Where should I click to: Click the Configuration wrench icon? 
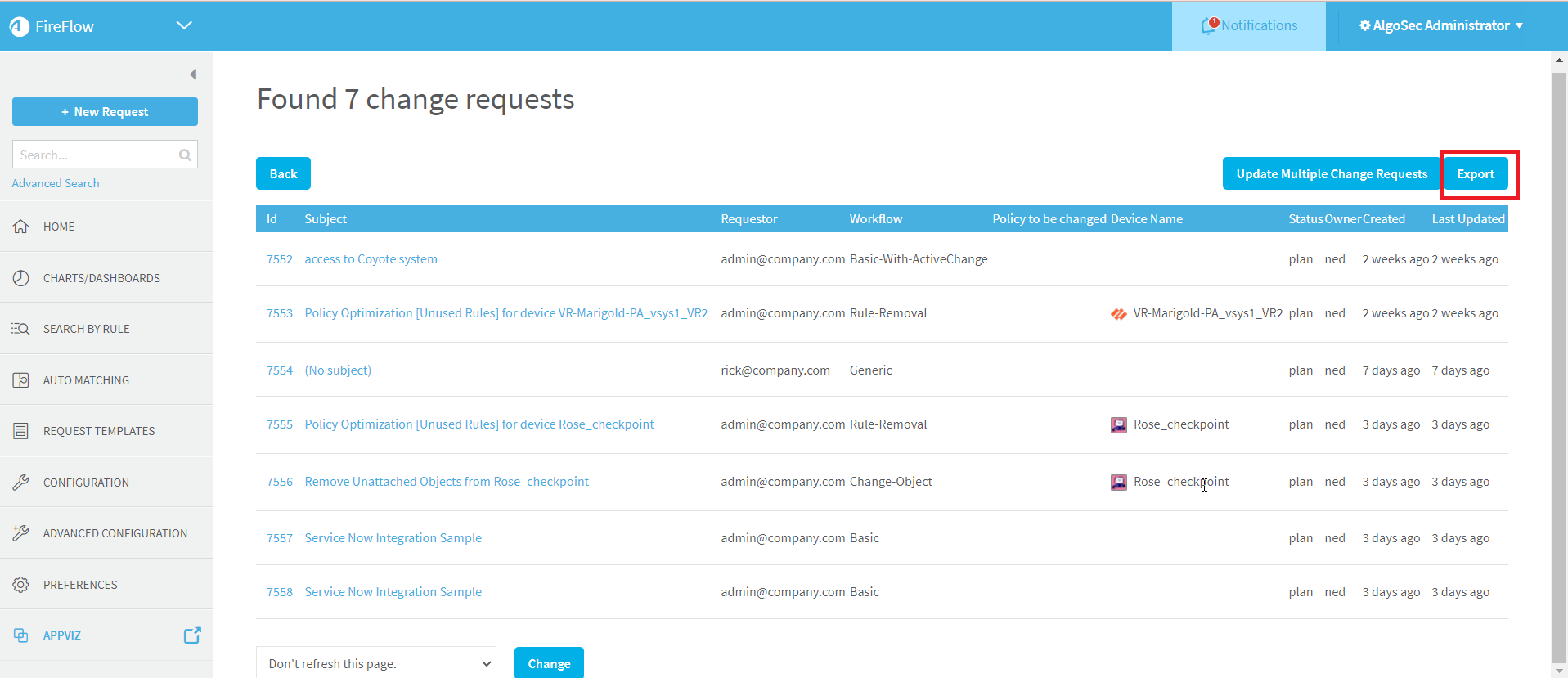tap(21, 483)
